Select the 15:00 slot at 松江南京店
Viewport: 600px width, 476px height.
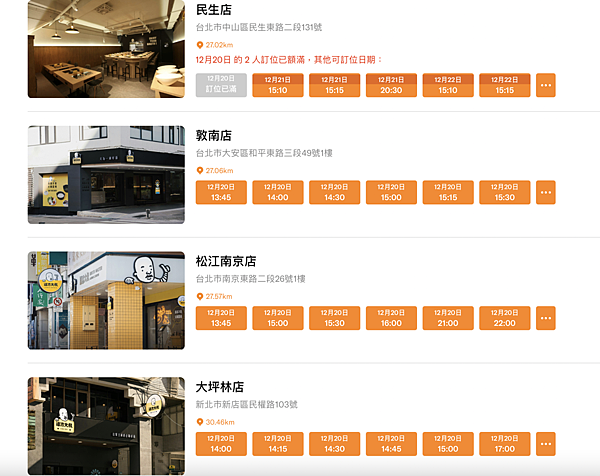pyautogui.click(x=278, y=318)
